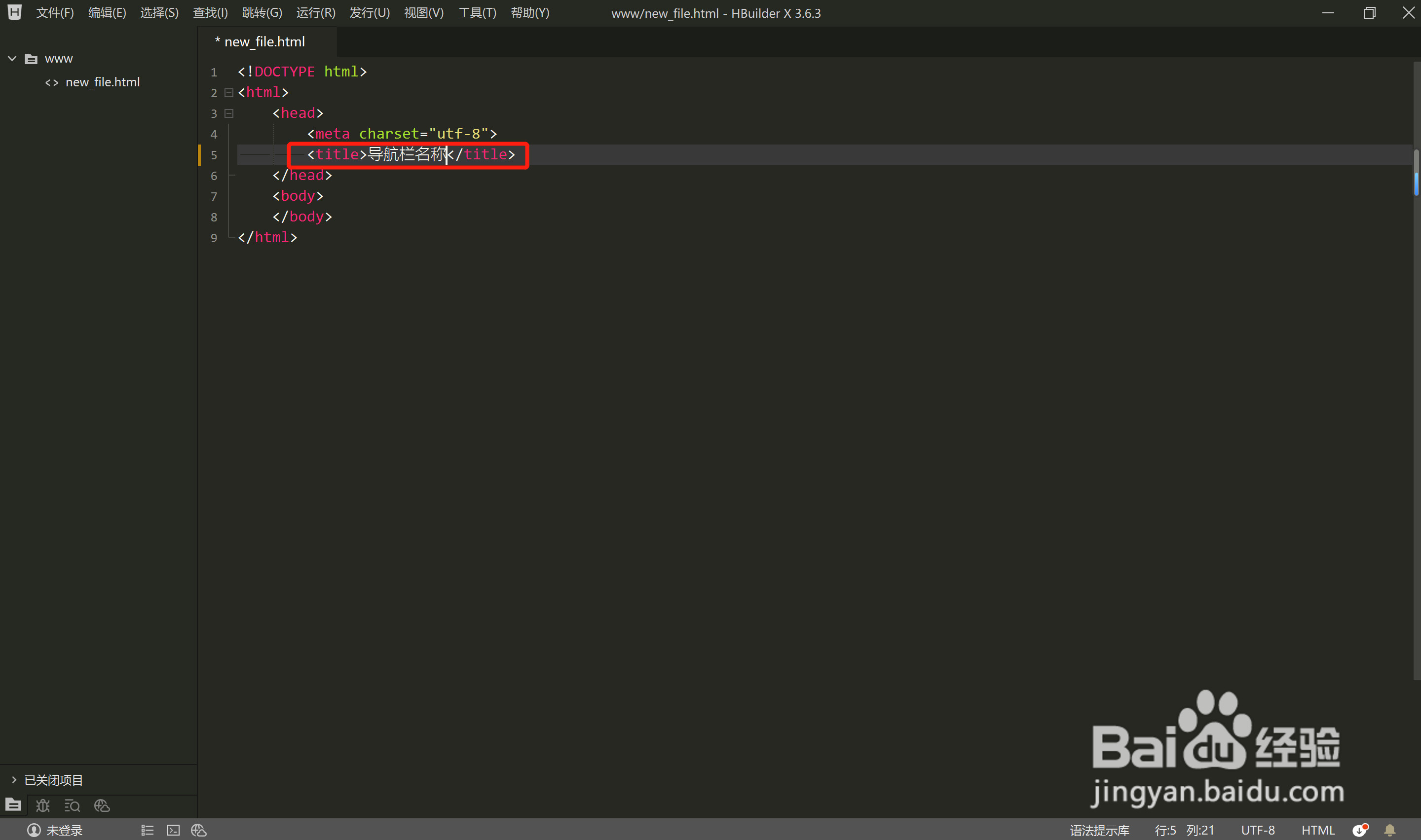
Task: Select the new_file.html editor tab
Action: tap(266, 42)
